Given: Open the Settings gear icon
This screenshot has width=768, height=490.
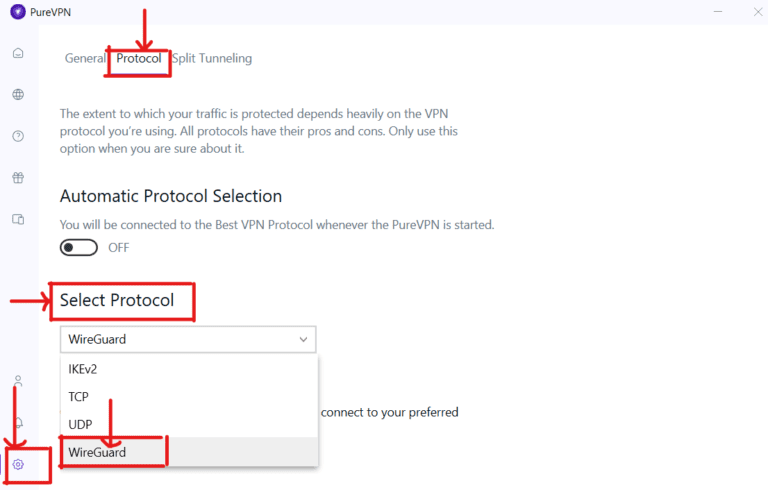Looking at the screenshot, I should pyautogui.click(x=18, y=464).
